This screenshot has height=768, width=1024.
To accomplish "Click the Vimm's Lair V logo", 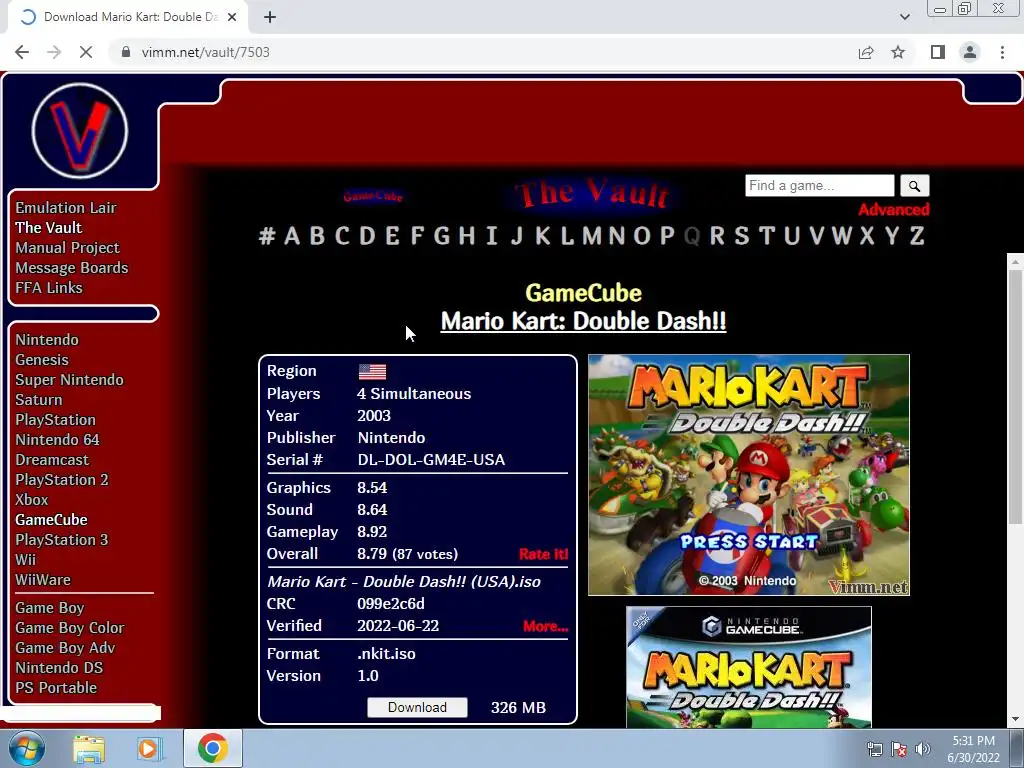I will tap(80, 131).
